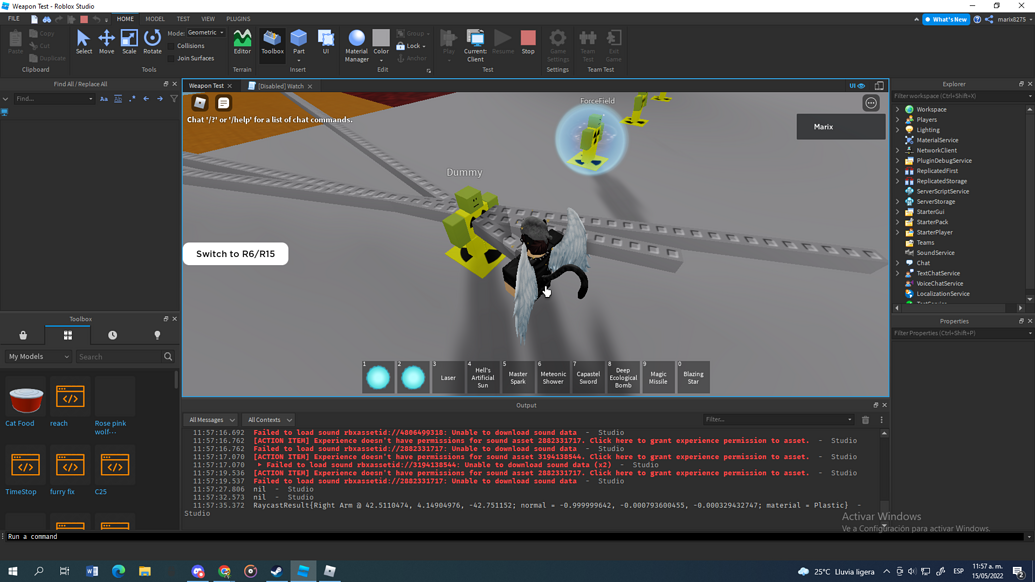Click the Toolbox search input field

119,356
